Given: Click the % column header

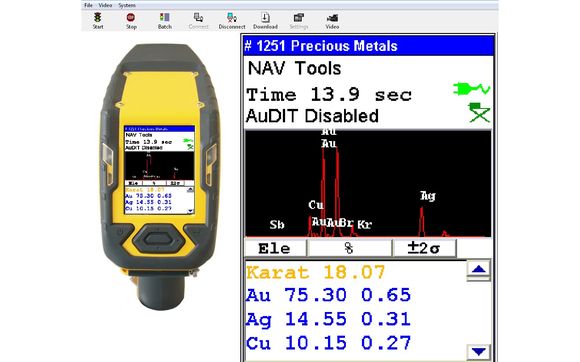Looking at the screenshot, I should (x=349, y=248).
